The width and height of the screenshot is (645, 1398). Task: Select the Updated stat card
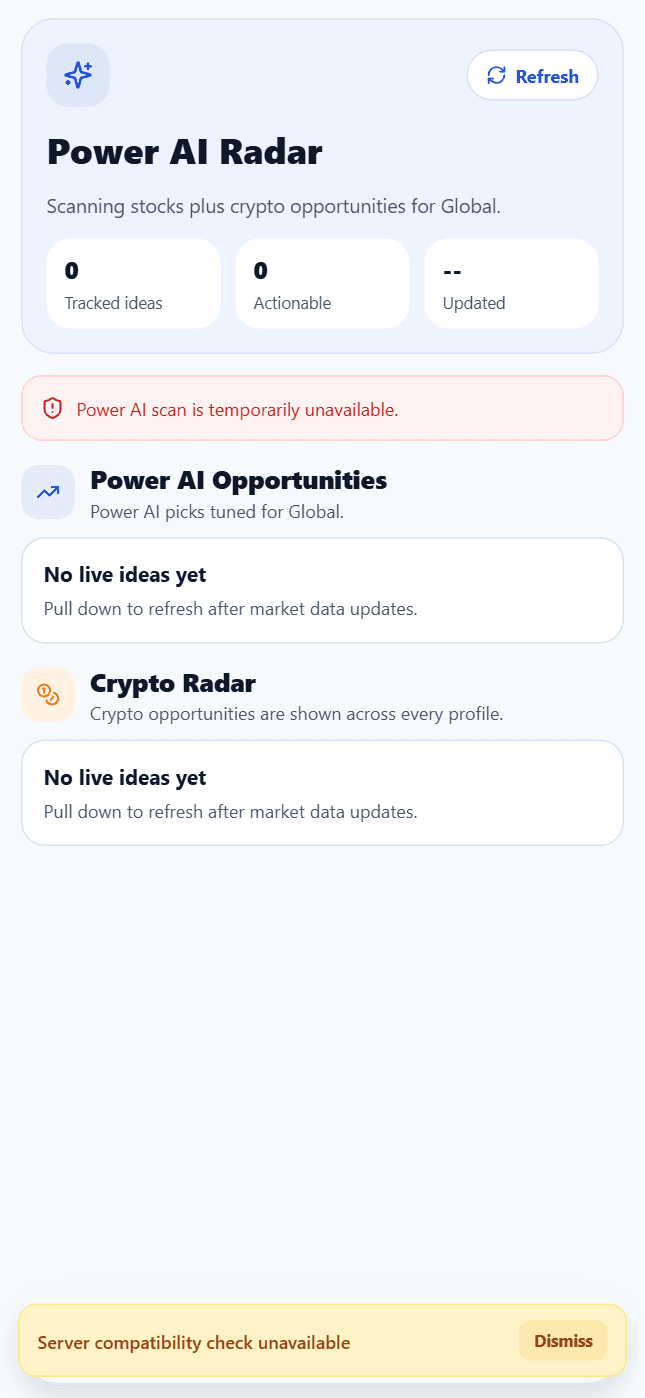[x=511, y=284]
